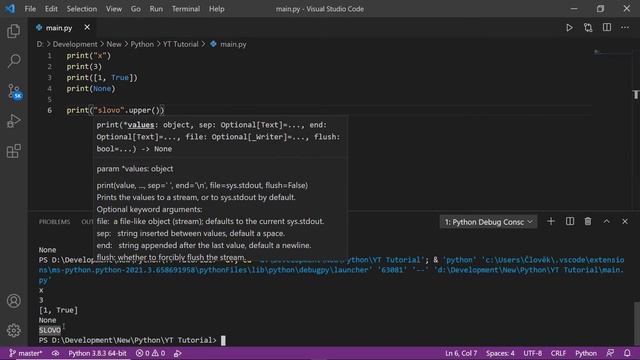Open the Explorer view in the activity bar
Screen dimensions: 640x360
coord(13,31)
